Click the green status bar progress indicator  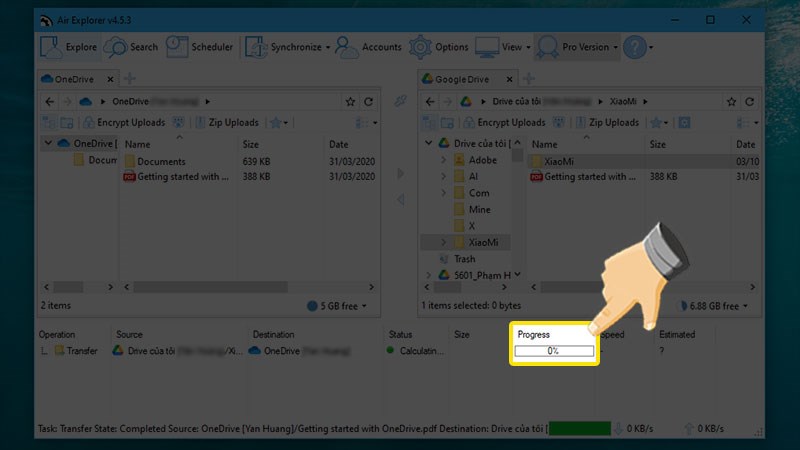(x=580, y=429)
